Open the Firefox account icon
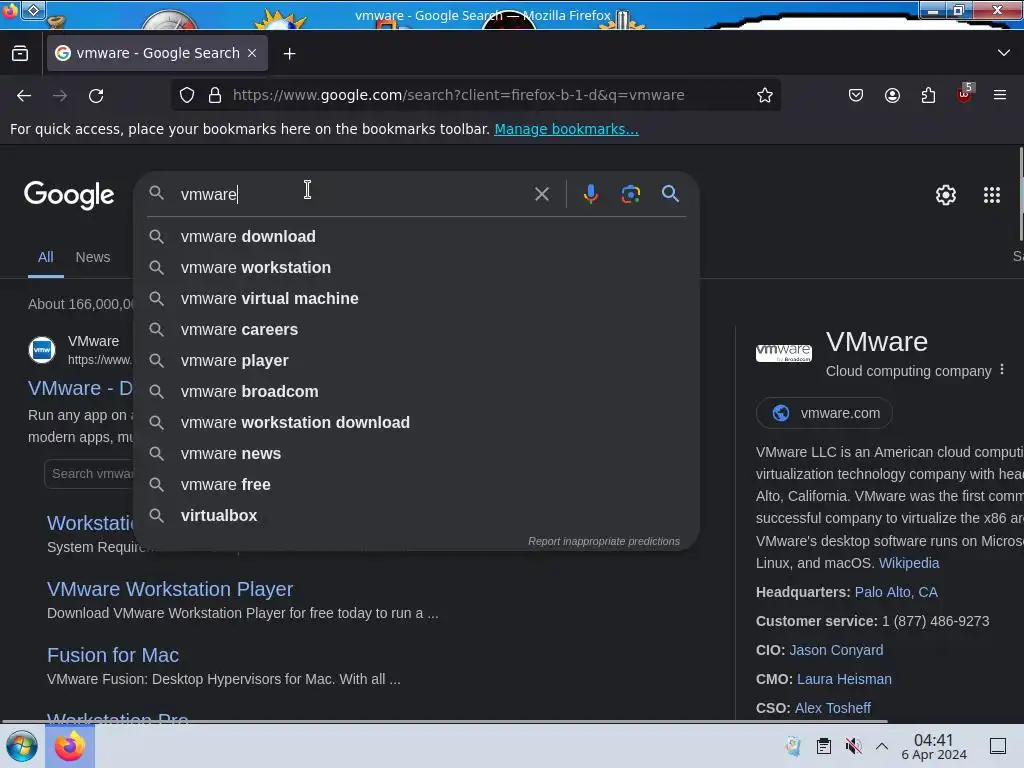This screenshot has height=768, width=1024. tap(892, 95)
